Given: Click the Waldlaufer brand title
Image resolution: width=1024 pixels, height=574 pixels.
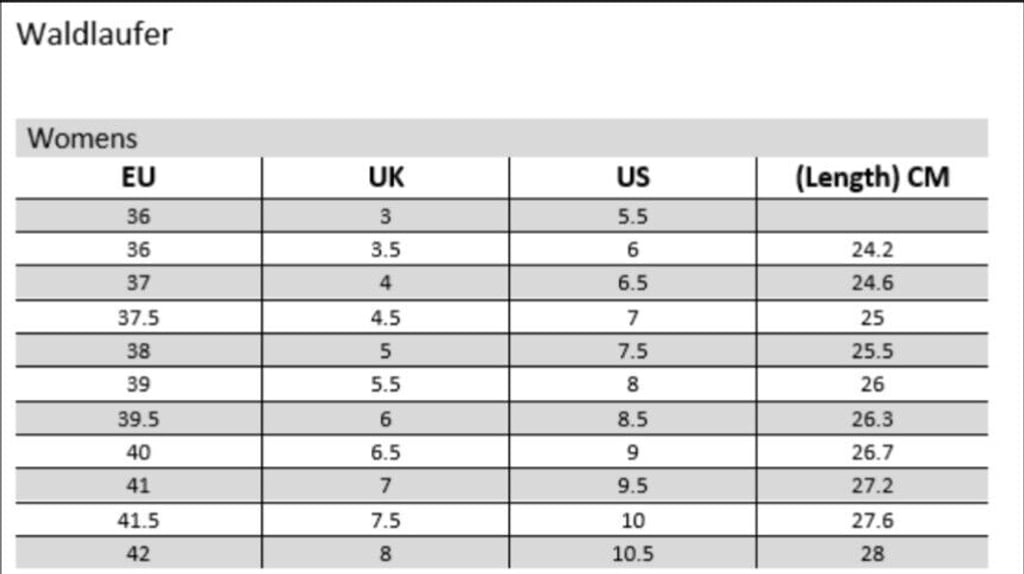Looking at the screenshot, I should (94, 34).
